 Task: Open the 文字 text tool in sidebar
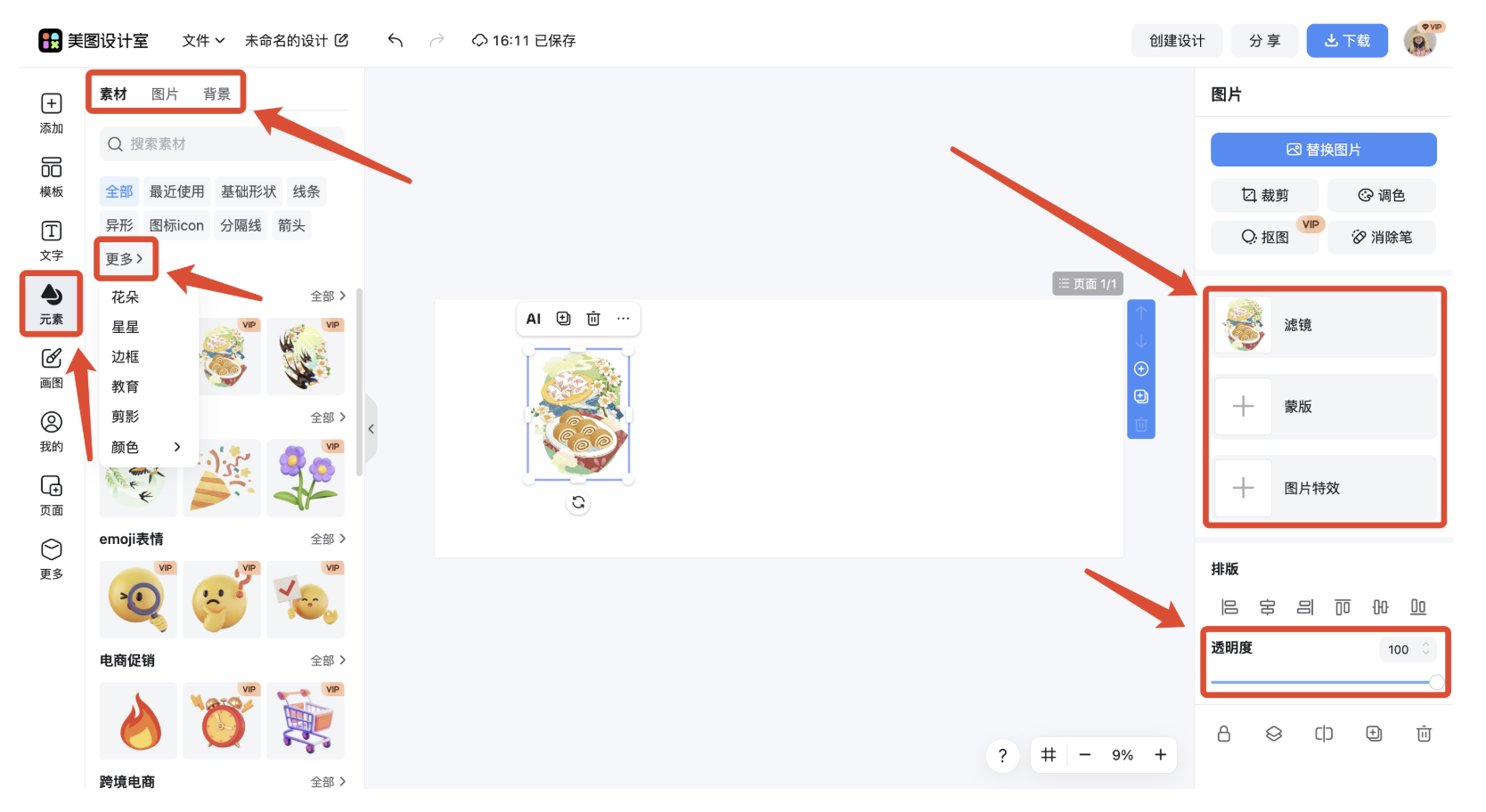(52, 240)
